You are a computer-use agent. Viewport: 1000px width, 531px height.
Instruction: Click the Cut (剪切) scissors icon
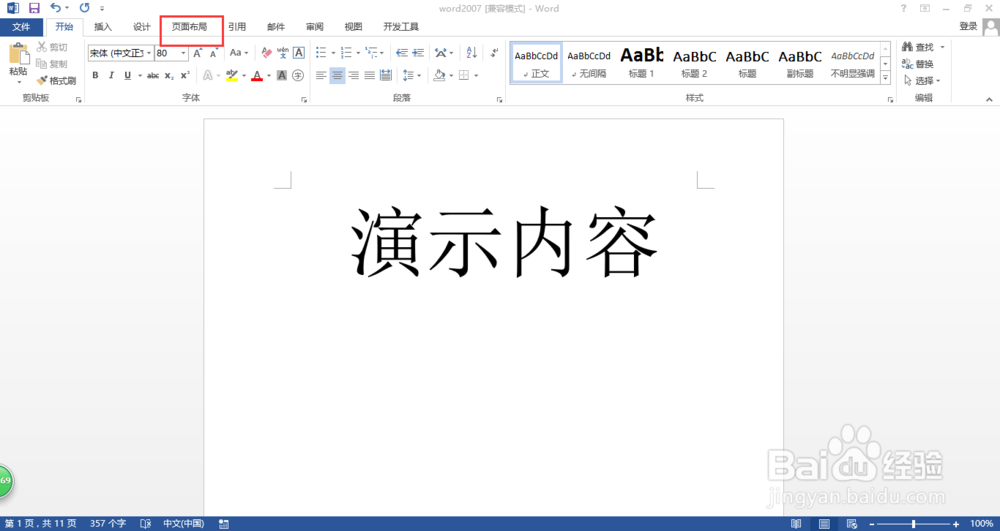click(x=42, y=47)
